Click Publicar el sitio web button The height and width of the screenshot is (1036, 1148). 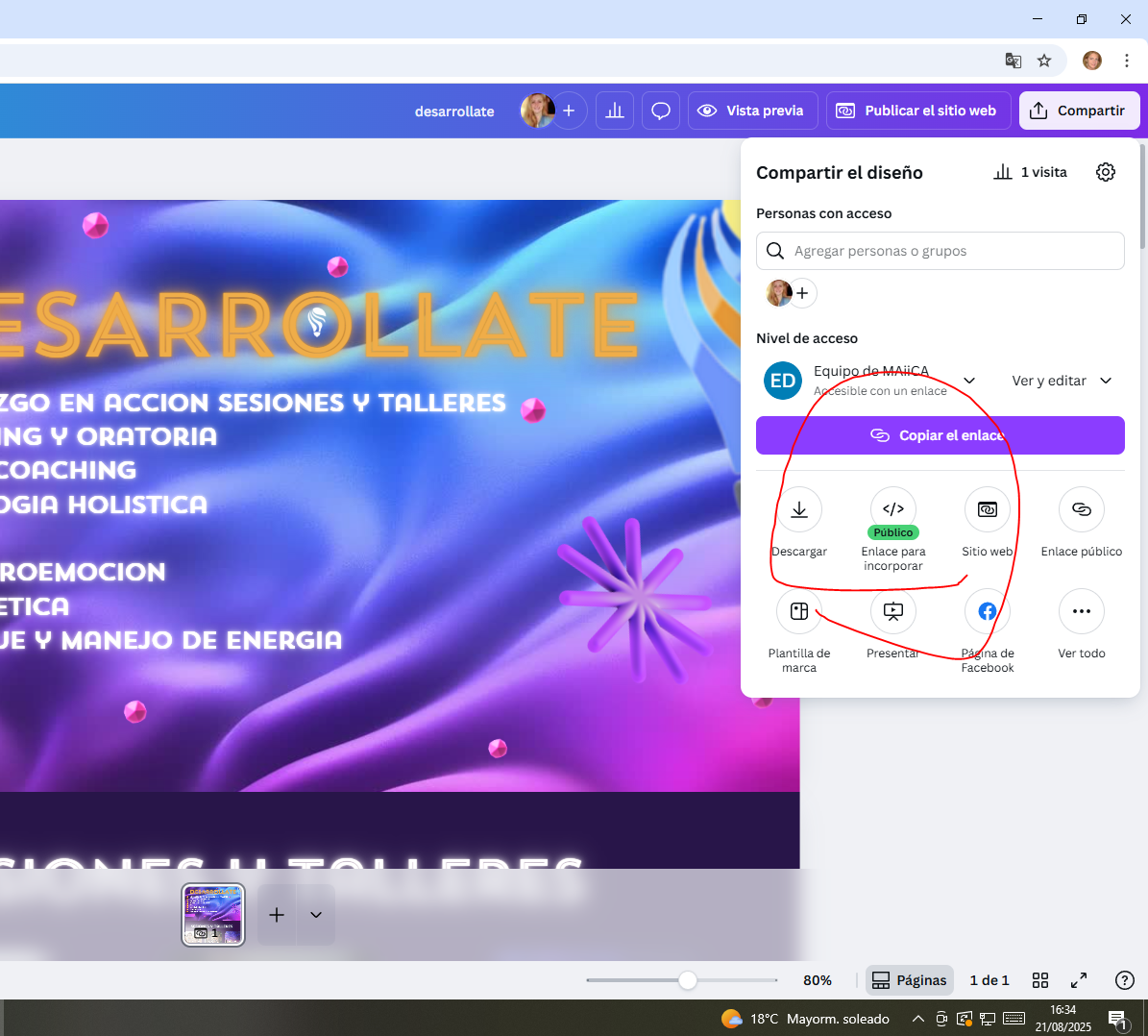917,111
